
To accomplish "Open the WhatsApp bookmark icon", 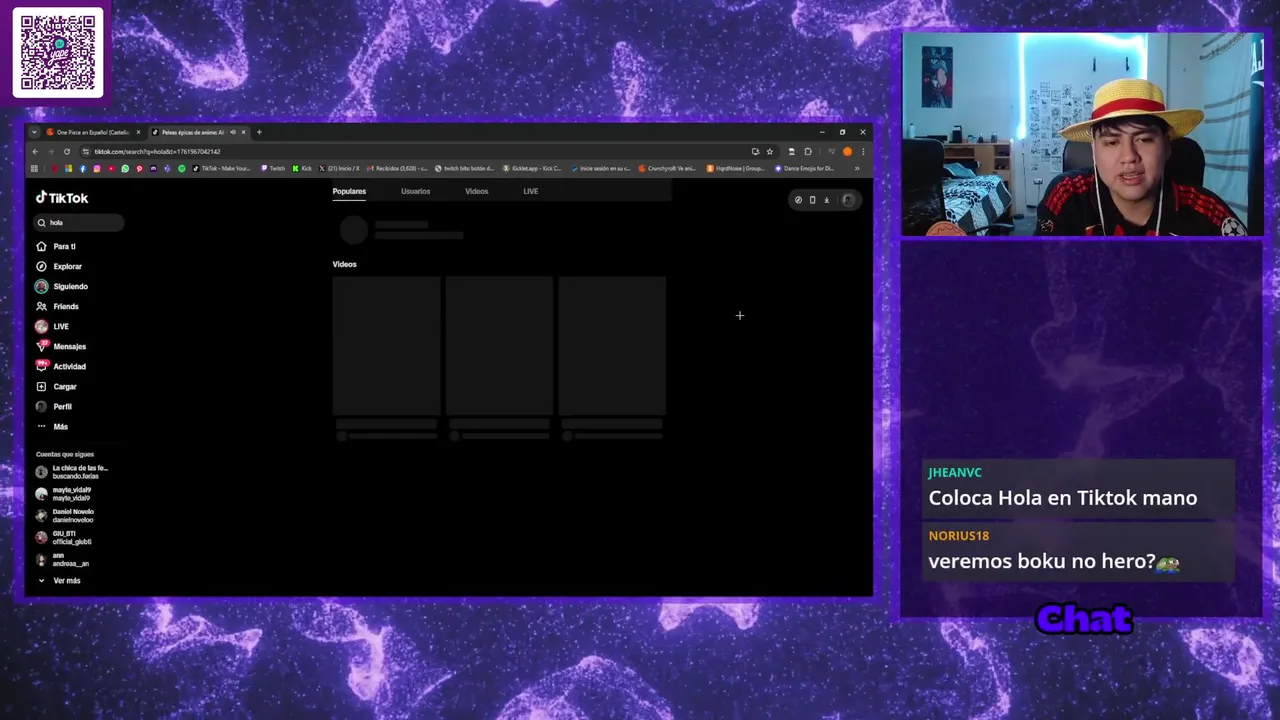I will coord(125,168).
